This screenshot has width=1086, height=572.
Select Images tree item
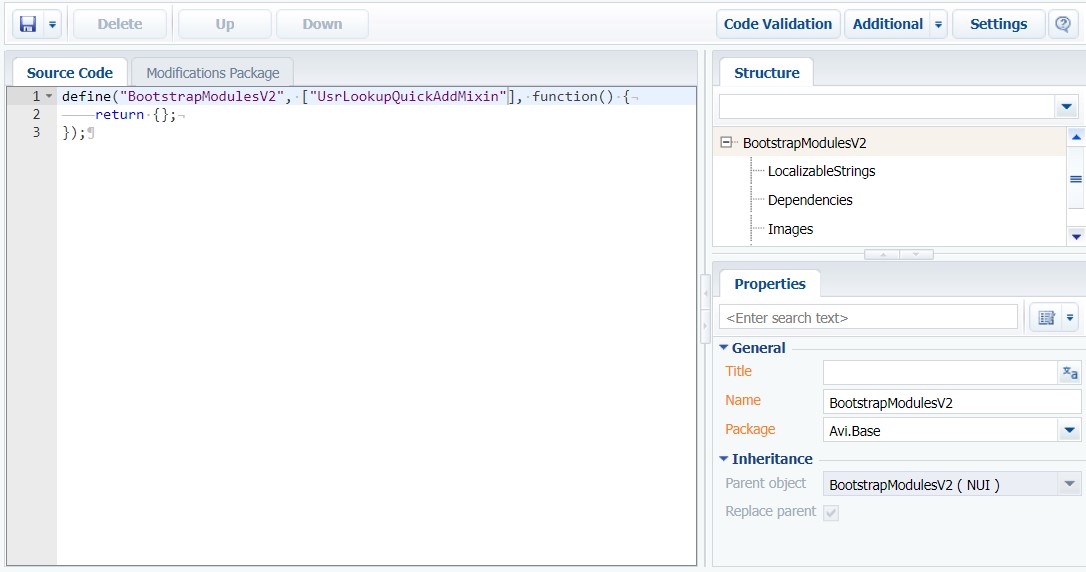point(790,229)
